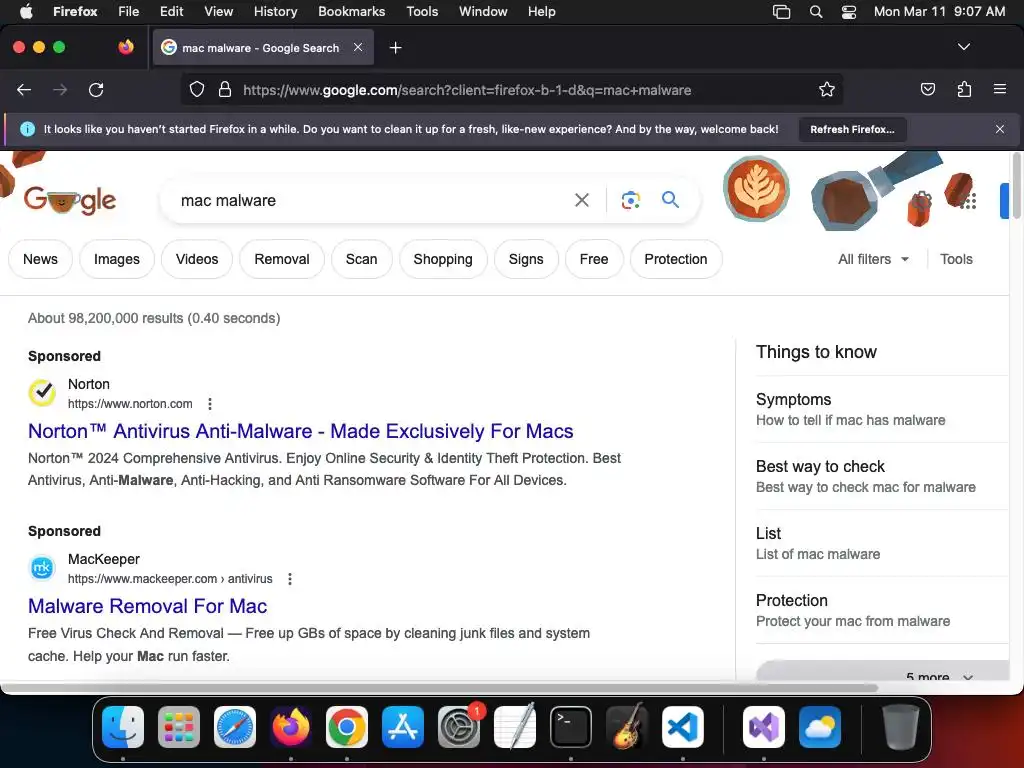
Task: Open the Tools search options
Action: pos(956,259)
